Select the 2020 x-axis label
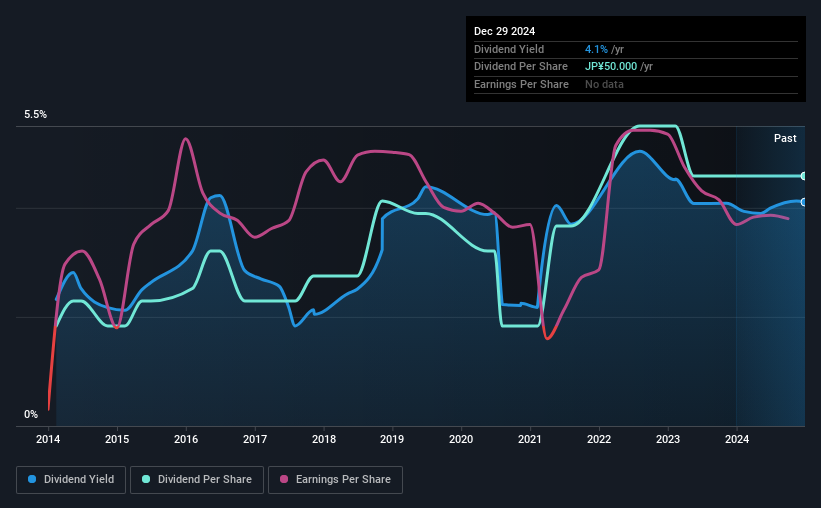The height and width of the screenshot is (508, 821). pos(461,439)
